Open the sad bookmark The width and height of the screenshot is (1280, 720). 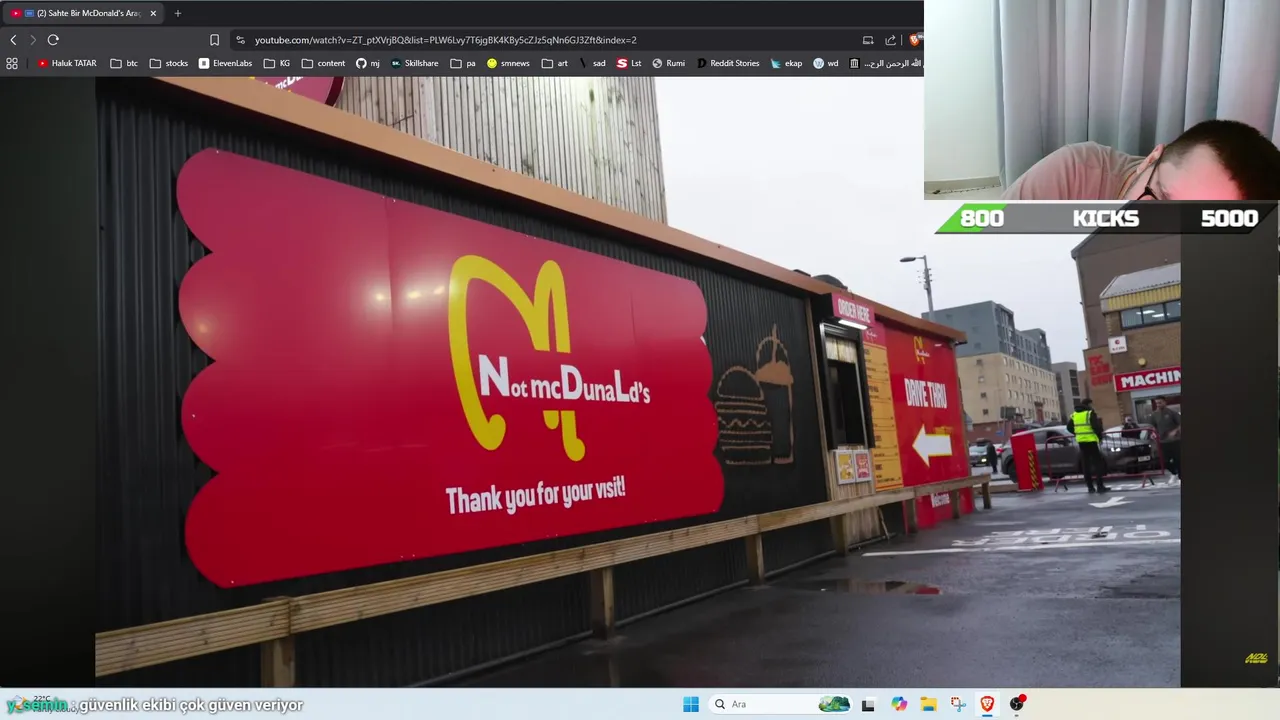point(592,63)
